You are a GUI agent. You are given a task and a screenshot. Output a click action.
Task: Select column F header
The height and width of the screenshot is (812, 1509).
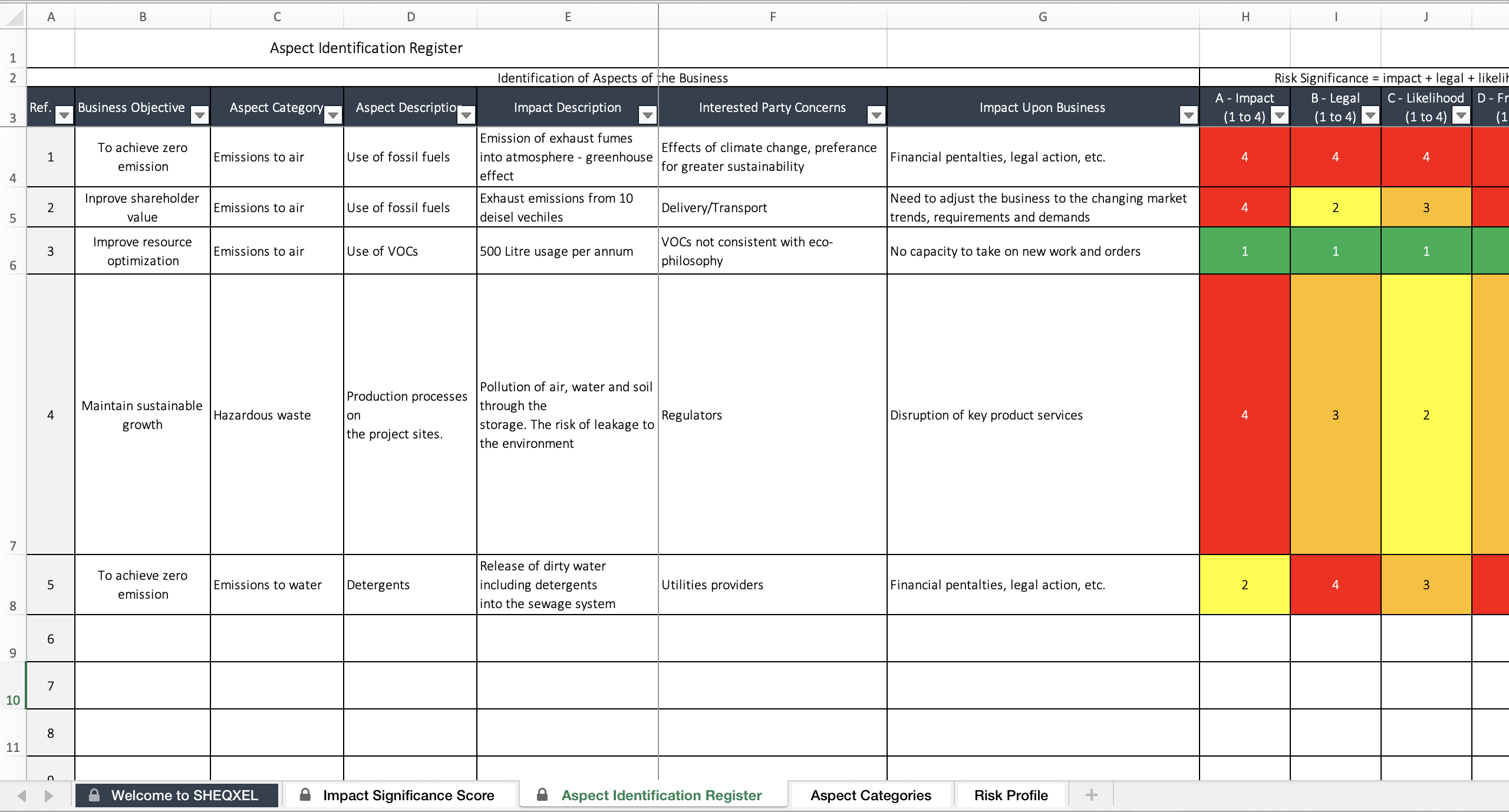pos(773,16)
